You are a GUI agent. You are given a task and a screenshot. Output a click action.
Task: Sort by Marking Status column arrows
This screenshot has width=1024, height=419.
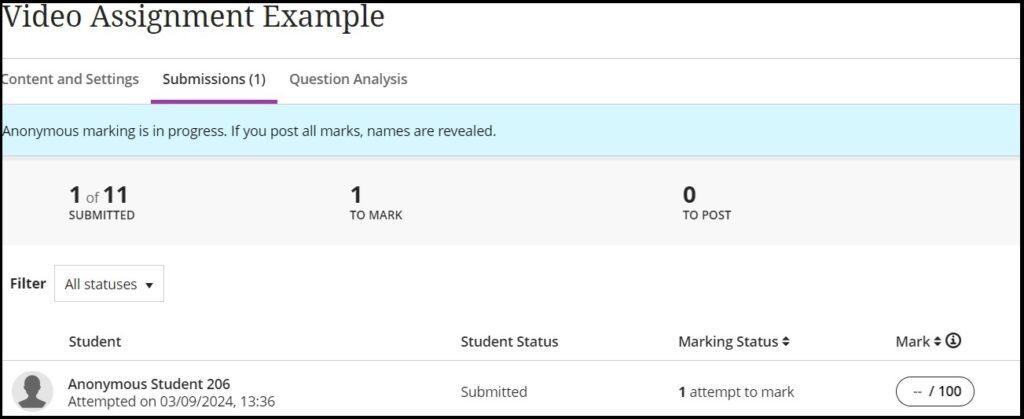pyautogui.click(x=786, y=341)
